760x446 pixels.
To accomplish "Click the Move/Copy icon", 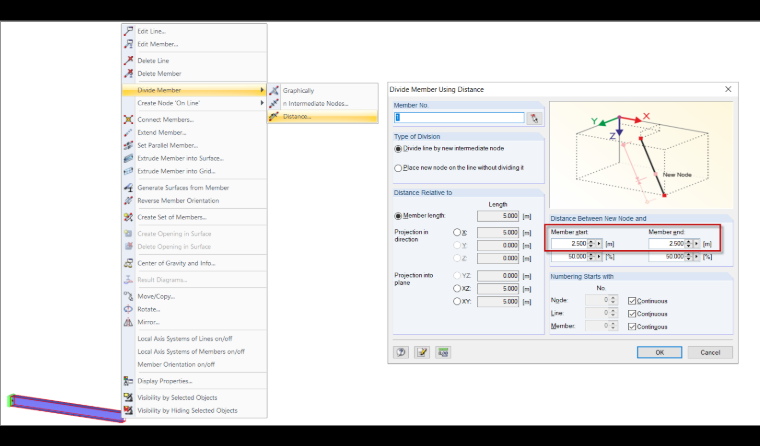I will point(128,296).
